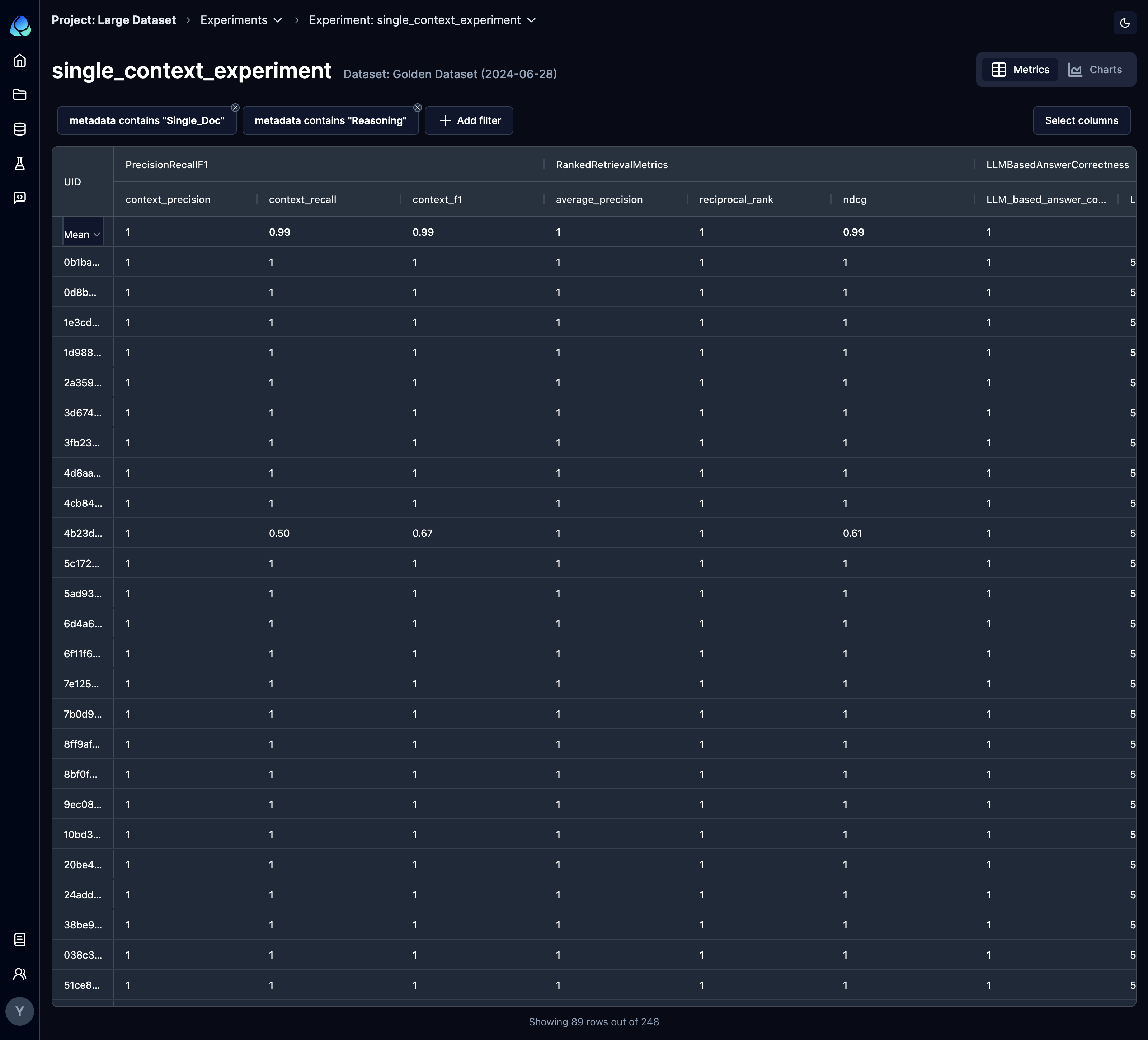Open the Home page from the sidebar

pyautogui.click(x=20, y=60)
